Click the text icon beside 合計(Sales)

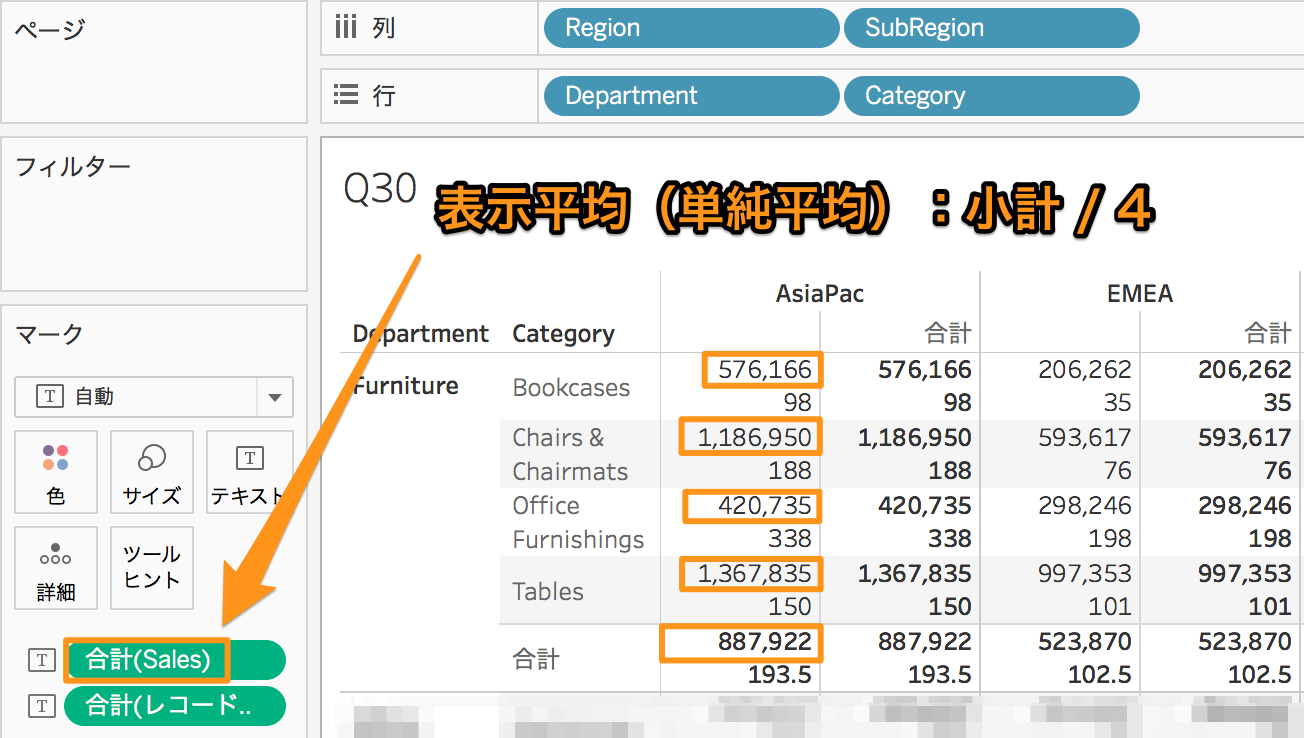[41, 660]
